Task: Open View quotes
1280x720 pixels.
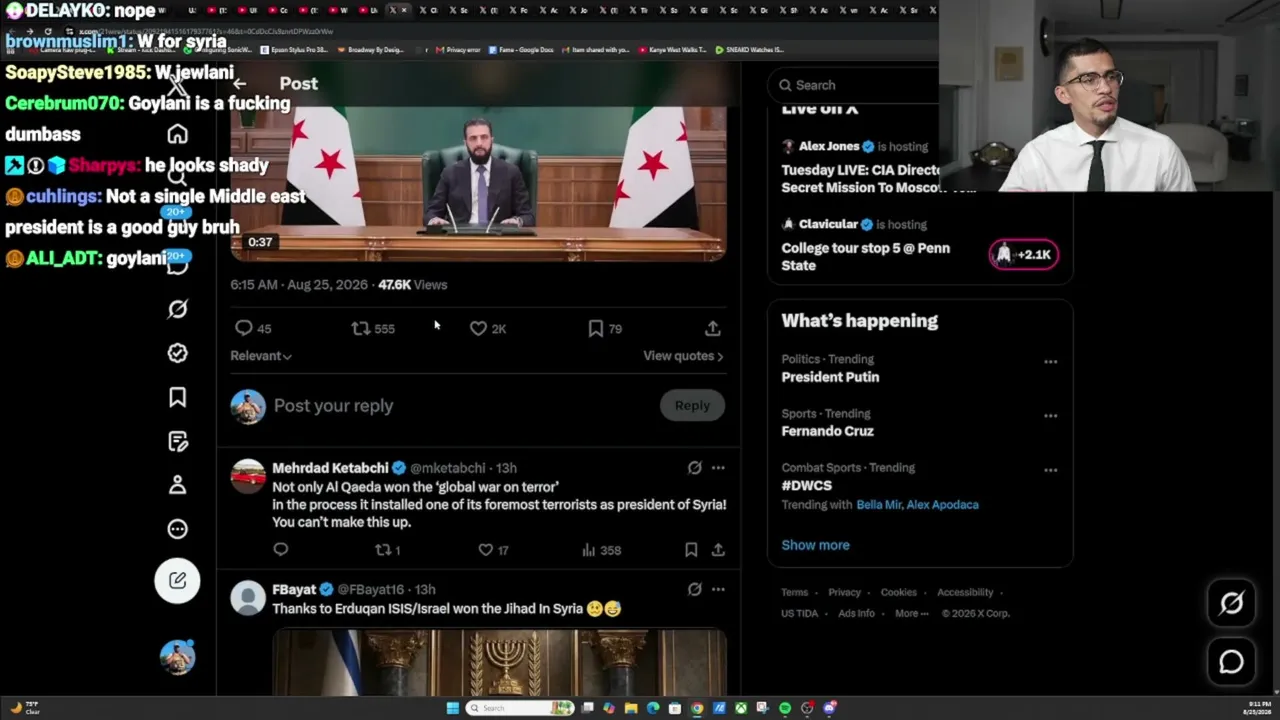Action: 683,356
